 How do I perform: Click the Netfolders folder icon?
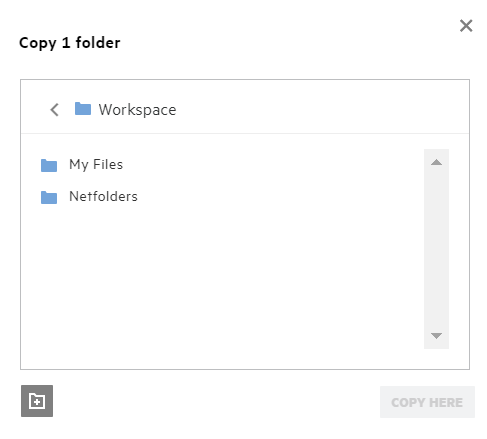[x=49, y=197]
